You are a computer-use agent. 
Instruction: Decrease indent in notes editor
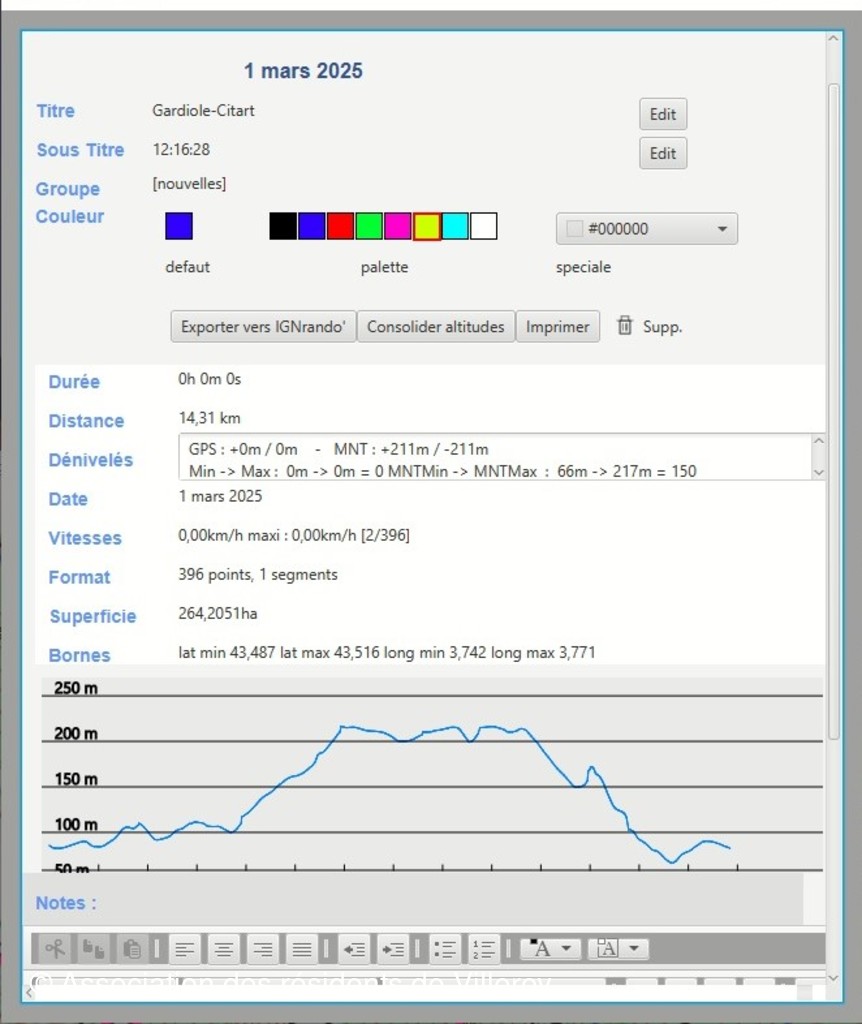point(353,948)
